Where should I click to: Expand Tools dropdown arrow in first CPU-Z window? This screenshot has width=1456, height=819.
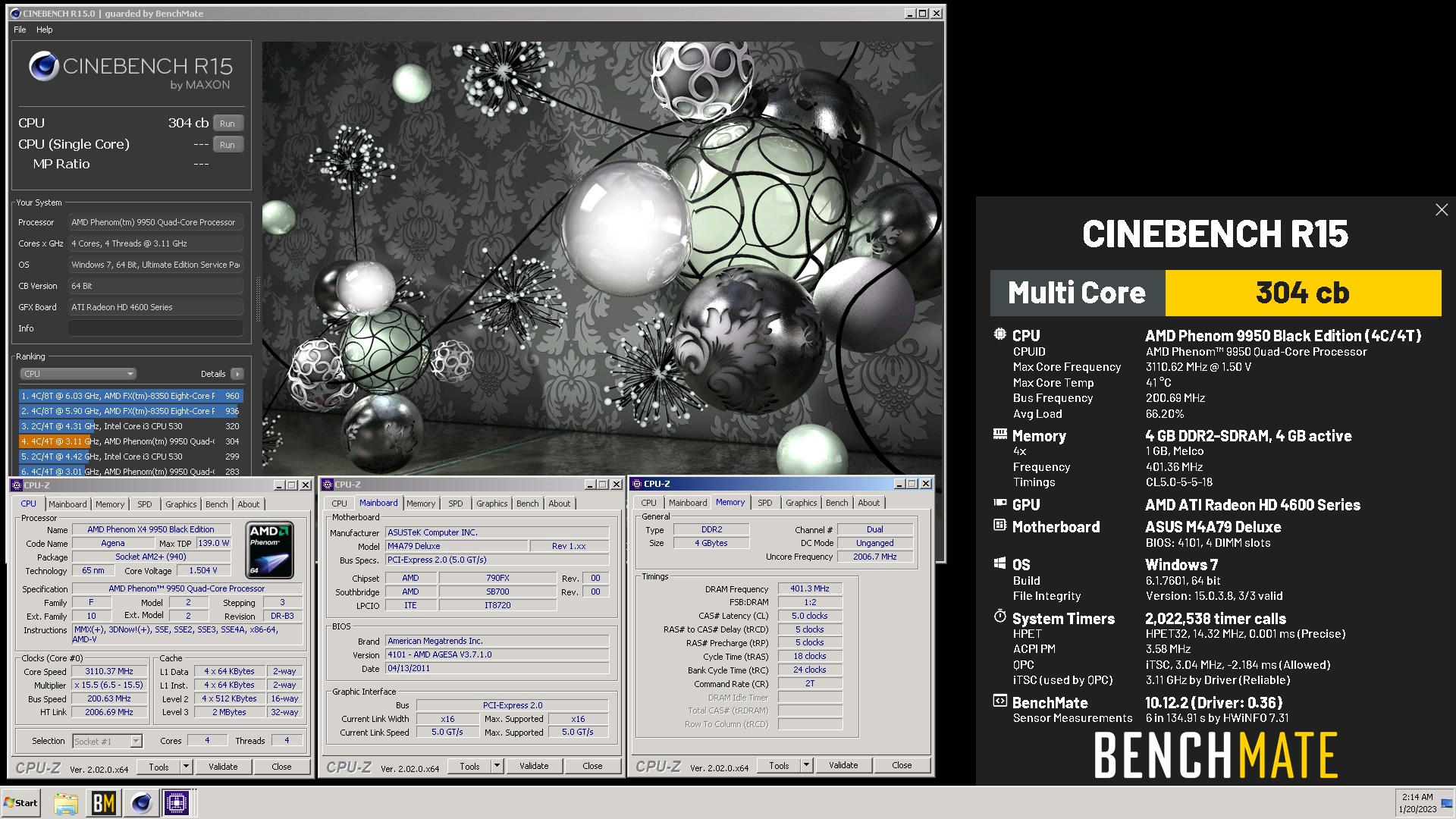tap(186, 767)
